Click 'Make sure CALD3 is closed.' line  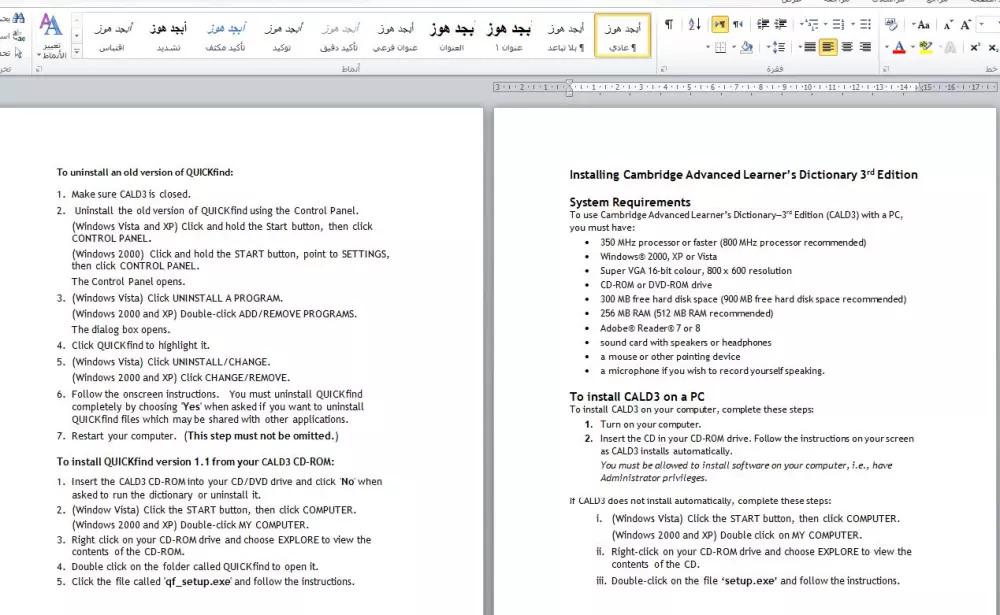tap(131, 194)
